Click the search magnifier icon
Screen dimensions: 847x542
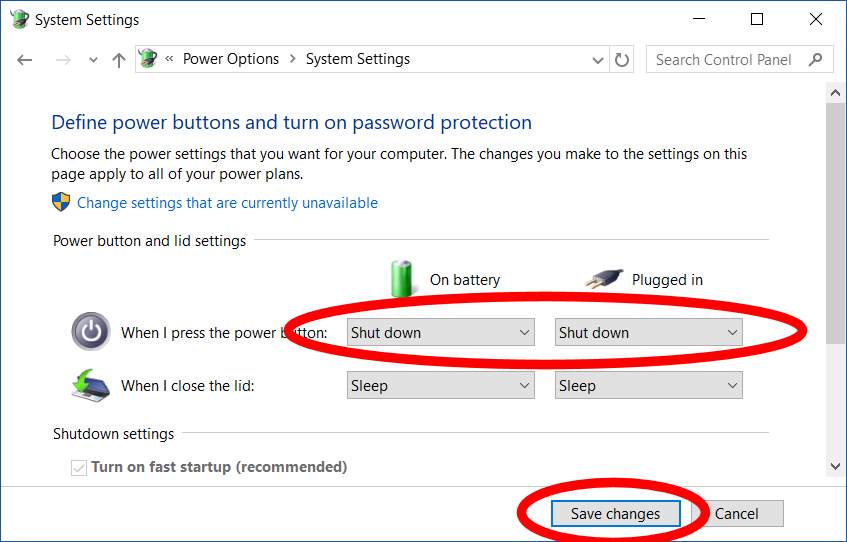point(817,60)
